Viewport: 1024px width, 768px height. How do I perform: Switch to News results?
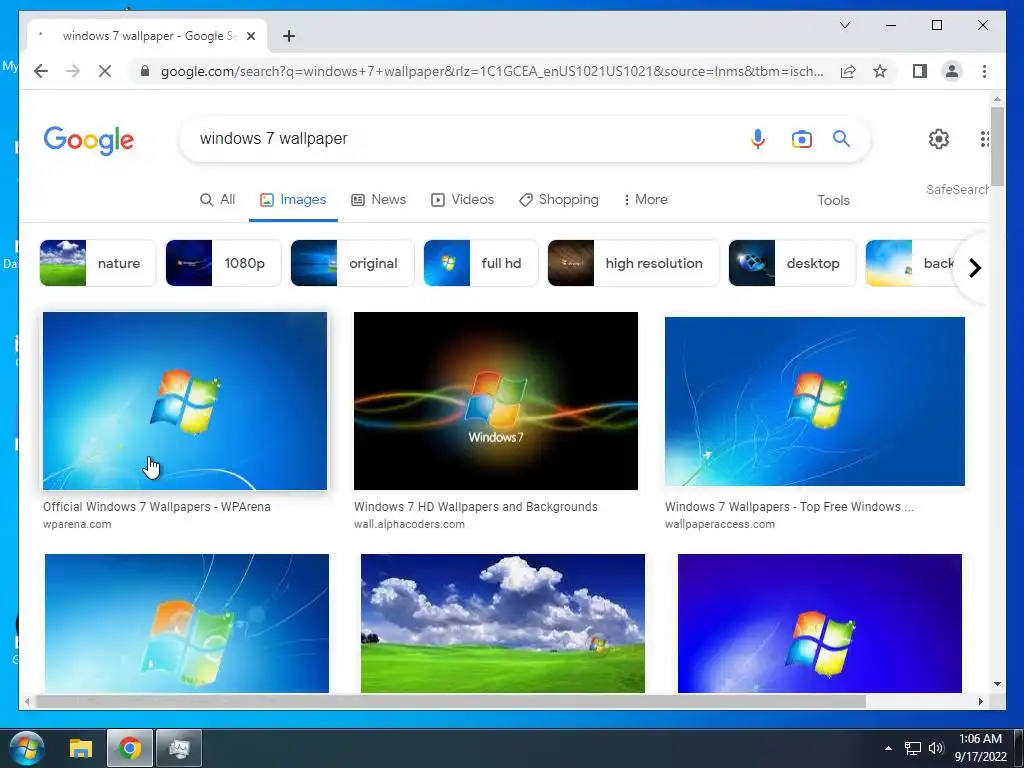[x=378, y=200]
